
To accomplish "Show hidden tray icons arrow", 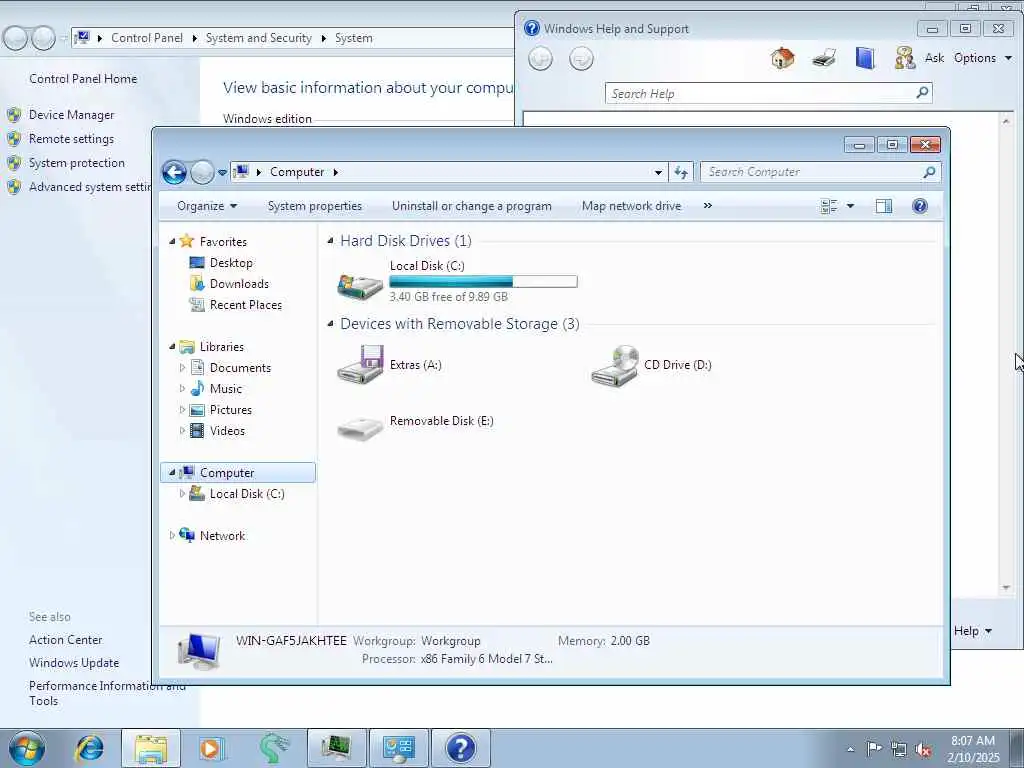I will (x=850, y=750).
